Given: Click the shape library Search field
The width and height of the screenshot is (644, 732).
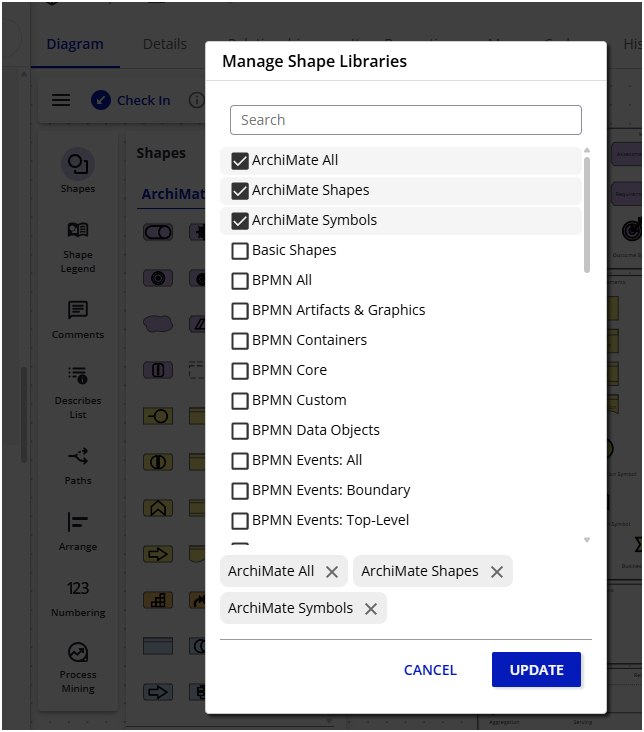Looking at the screenshot, I should 405,120.
